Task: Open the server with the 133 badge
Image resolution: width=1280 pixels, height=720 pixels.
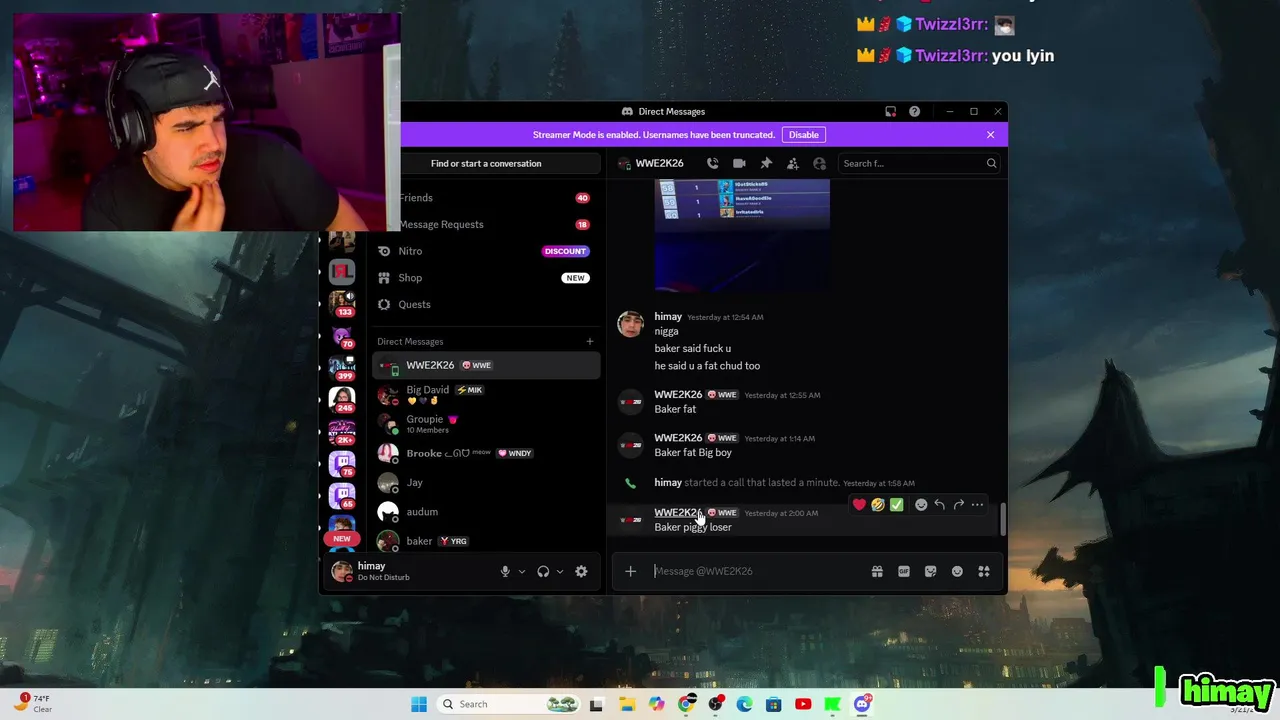Action: [x=342, y=303]
